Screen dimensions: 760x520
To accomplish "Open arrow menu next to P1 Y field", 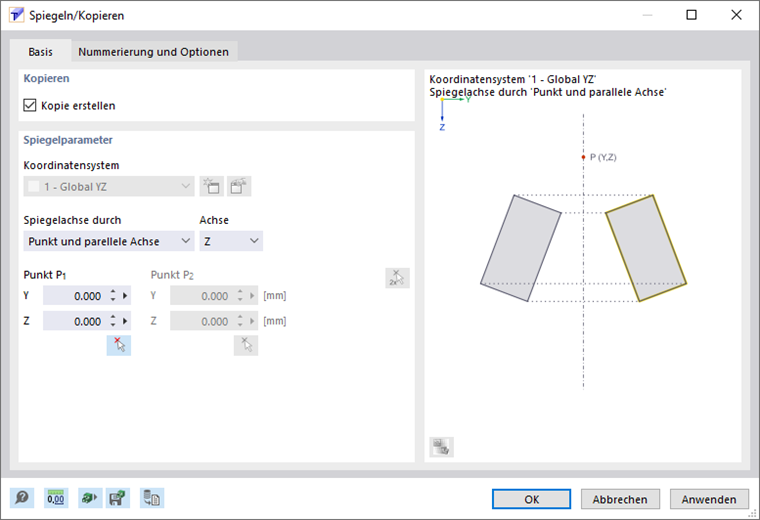I will tap(125, 296).
